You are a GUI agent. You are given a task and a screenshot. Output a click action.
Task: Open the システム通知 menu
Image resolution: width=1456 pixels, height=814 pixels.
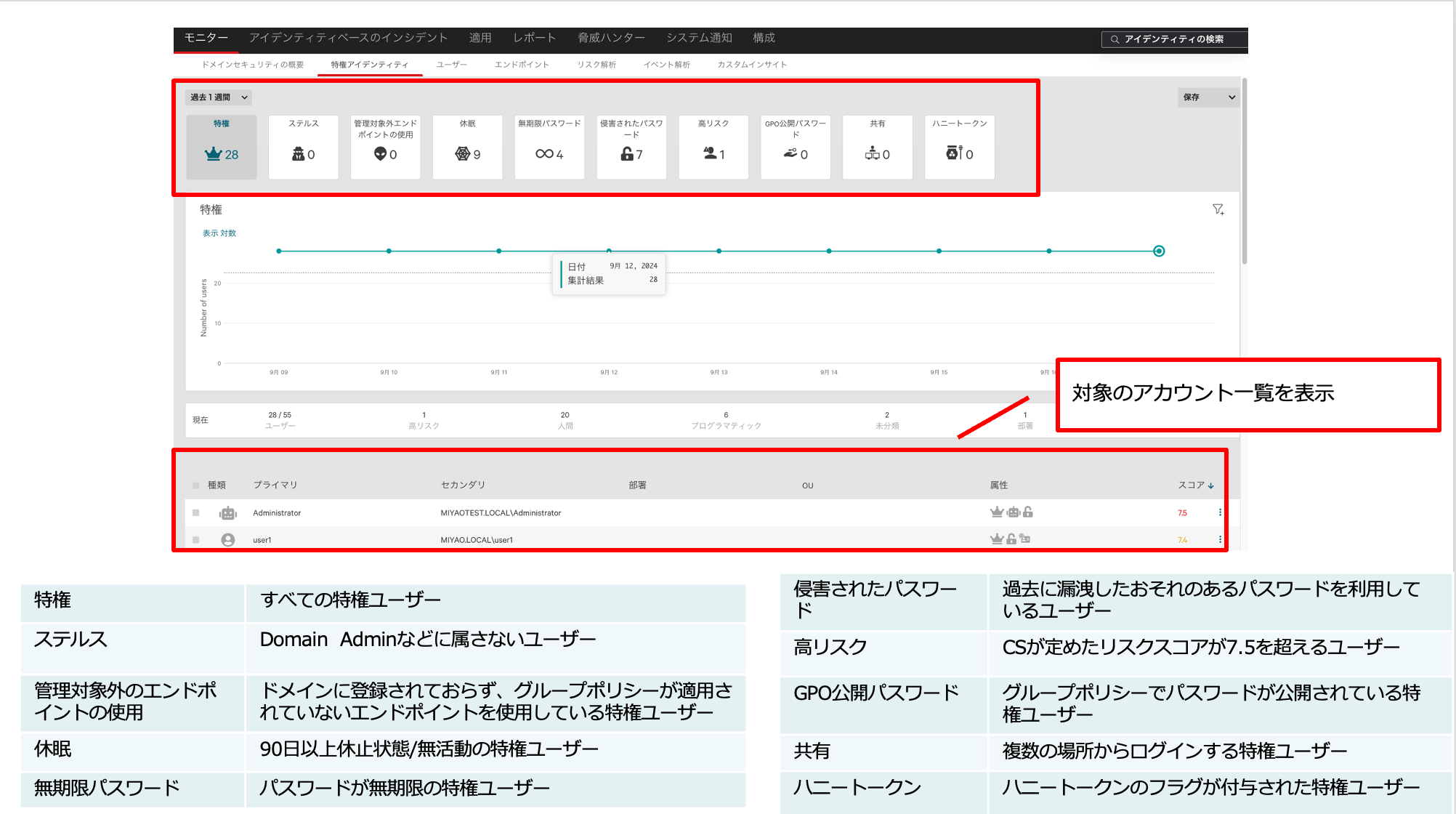pos(699,38)
